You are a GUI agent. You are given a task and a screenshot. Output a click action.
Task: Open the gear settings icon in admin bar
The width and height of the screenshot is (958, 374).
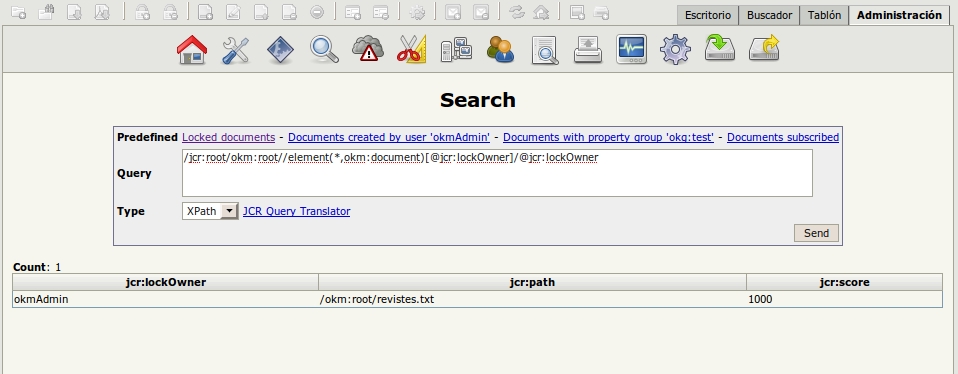point(675,50)
